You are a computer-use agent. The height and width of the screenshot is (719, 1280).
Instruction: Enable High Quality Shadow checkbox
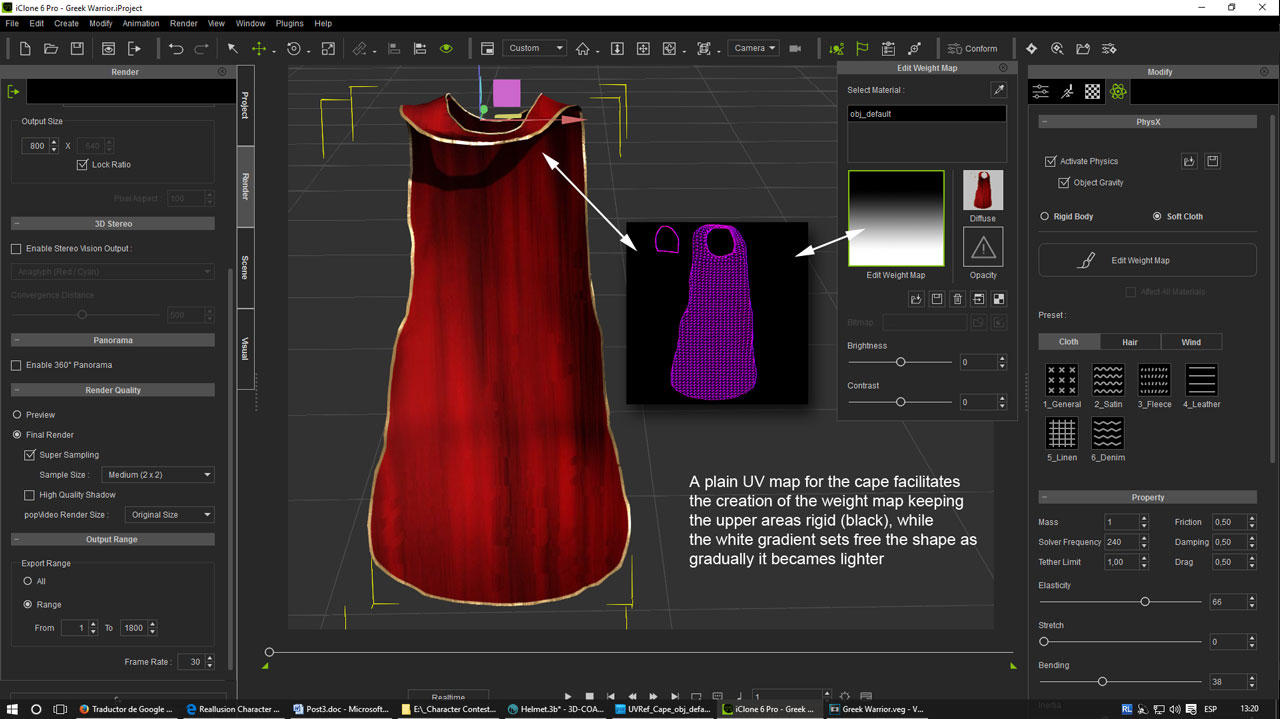[30, 495]
